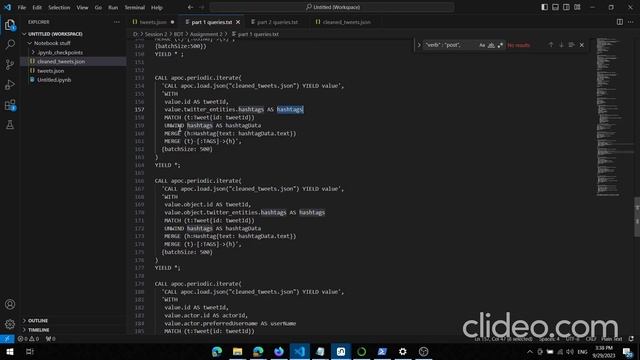The image size is (640, 360).
Task: Collapse the Notebook stuff folder
Action: tap(30, 43)
